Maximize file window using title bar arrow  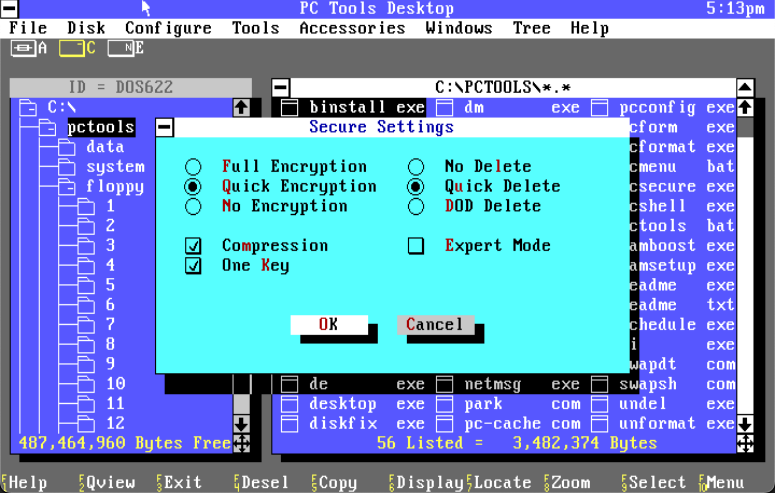click(745, 88)
